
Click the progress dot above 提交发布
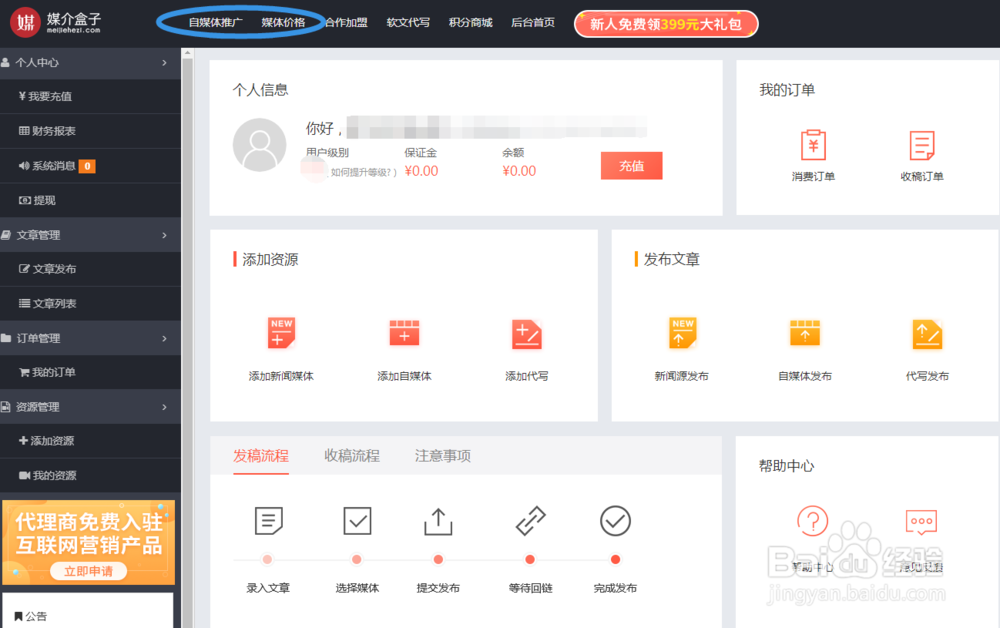point(438,560)
